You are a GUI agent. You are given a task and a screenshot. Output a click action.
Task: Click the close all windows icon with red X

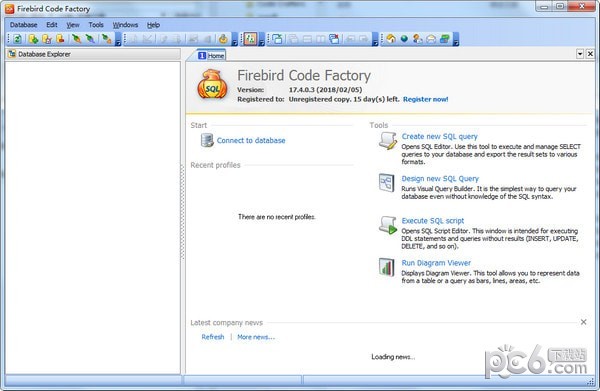coord(334,39)
